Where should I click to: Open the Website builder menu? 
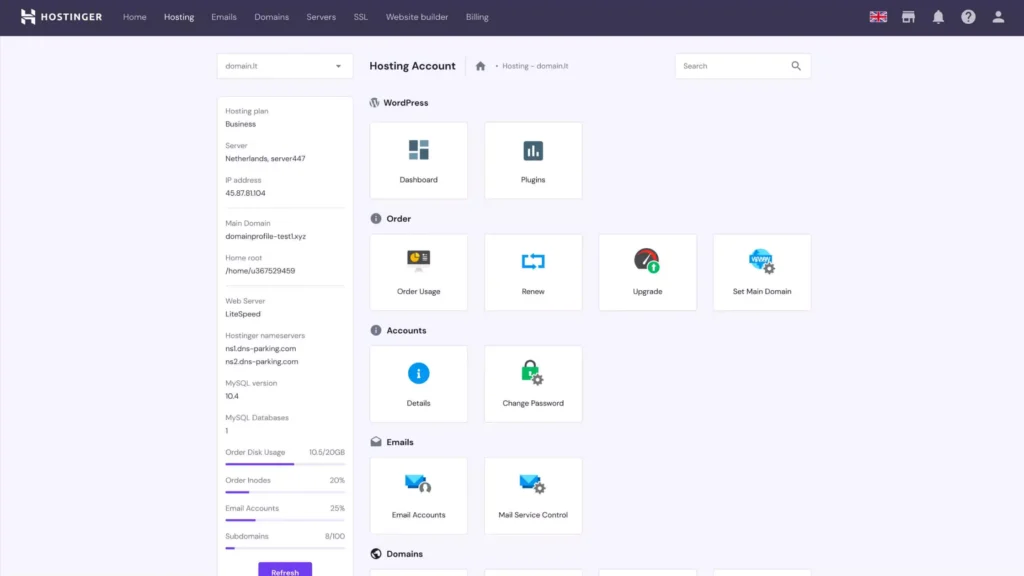coord(417,17)
